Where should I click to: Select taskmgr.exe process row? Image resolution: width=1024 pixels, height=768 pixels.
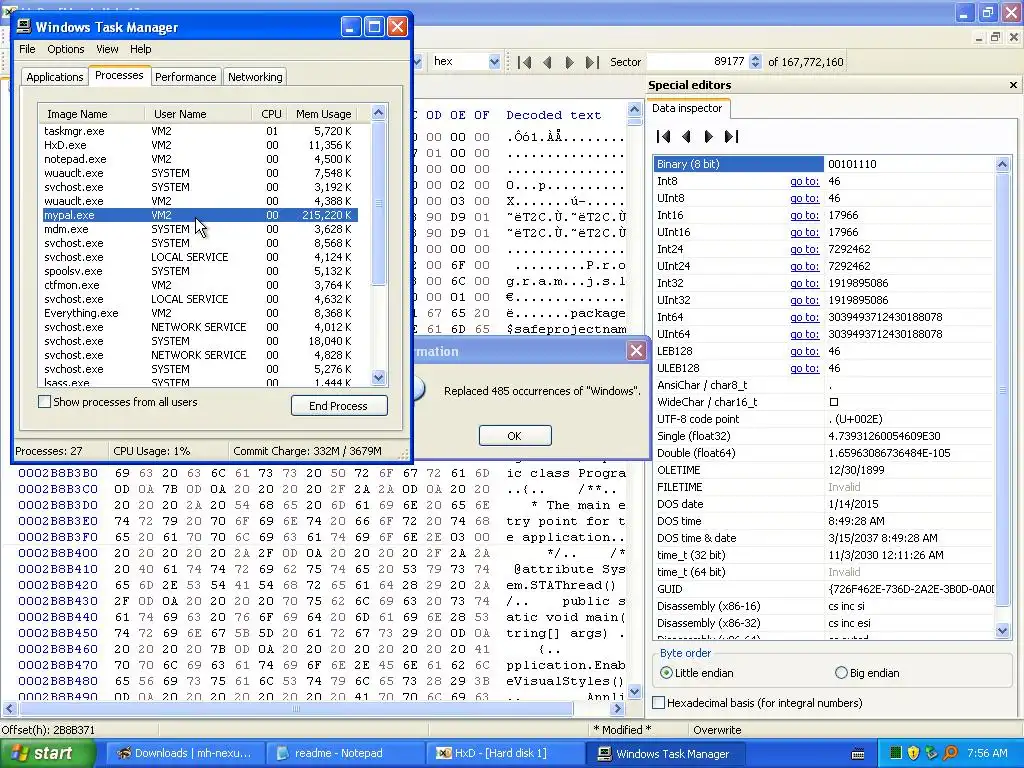(198, 131)
